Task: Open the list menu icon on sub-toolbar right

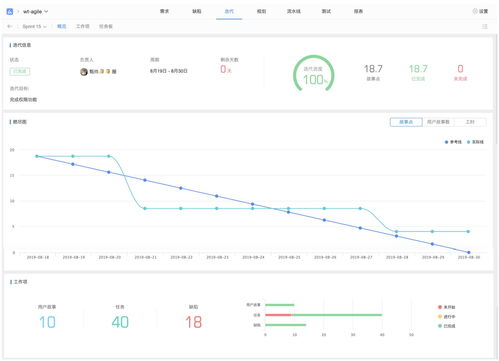Action: point(485,26)
